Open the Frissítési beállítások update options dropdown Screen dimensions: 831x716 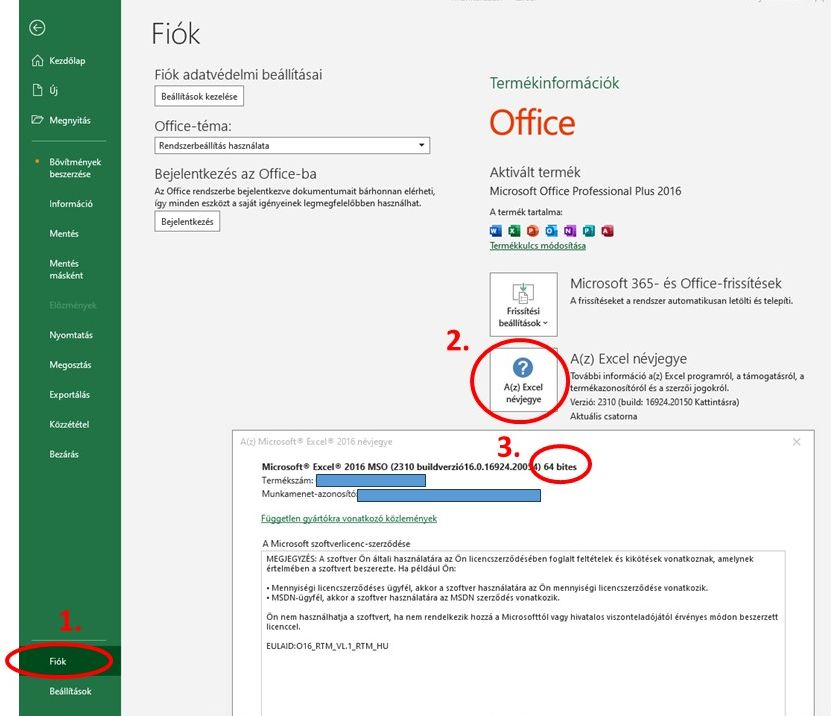[x=523, y=304]
